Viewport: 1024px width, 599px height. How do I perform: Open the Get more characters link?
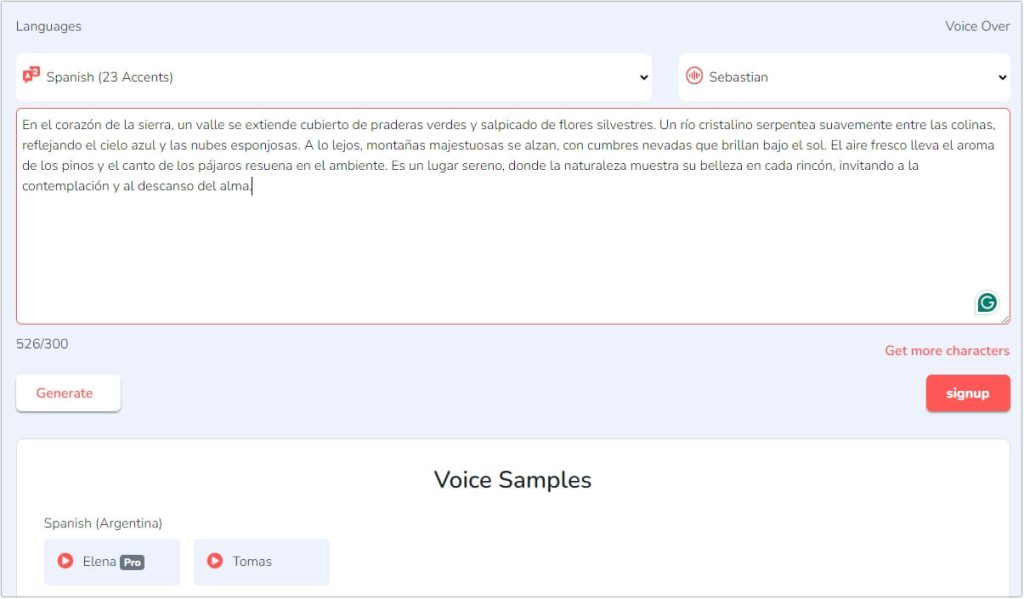pos(946,351)
